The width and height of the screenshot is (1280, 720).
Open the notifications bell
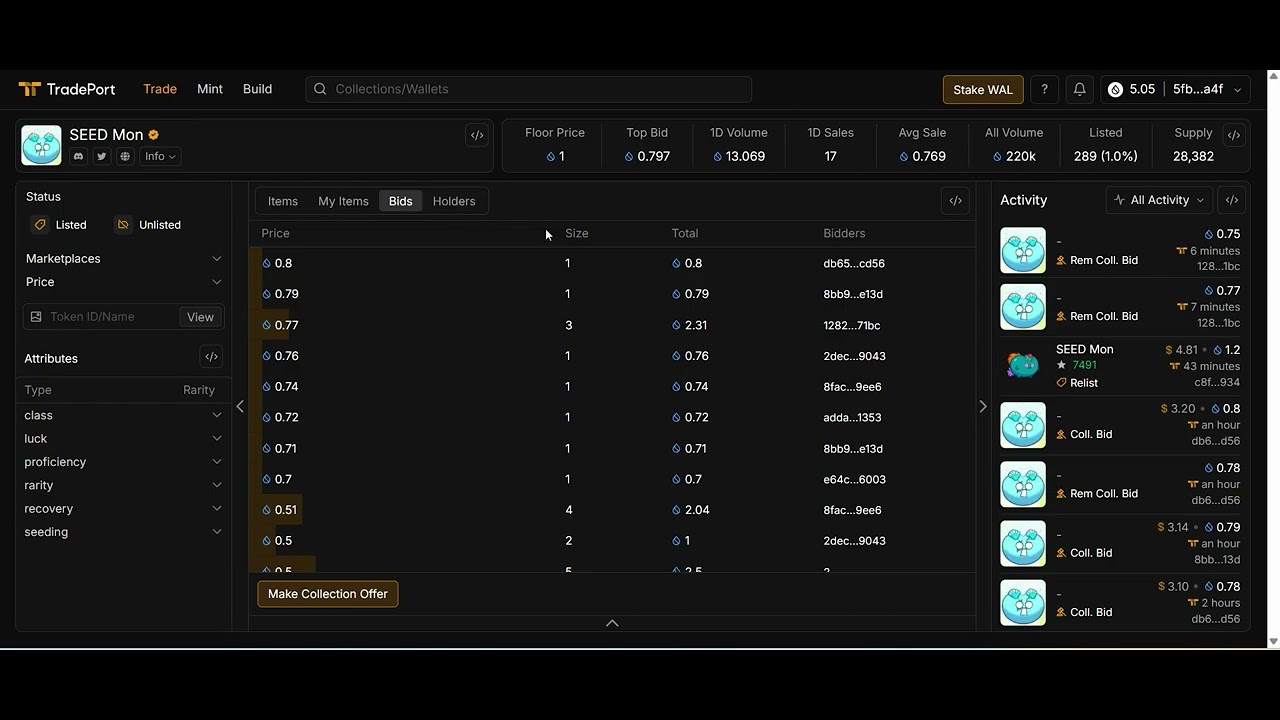[x=1079, y=89]
